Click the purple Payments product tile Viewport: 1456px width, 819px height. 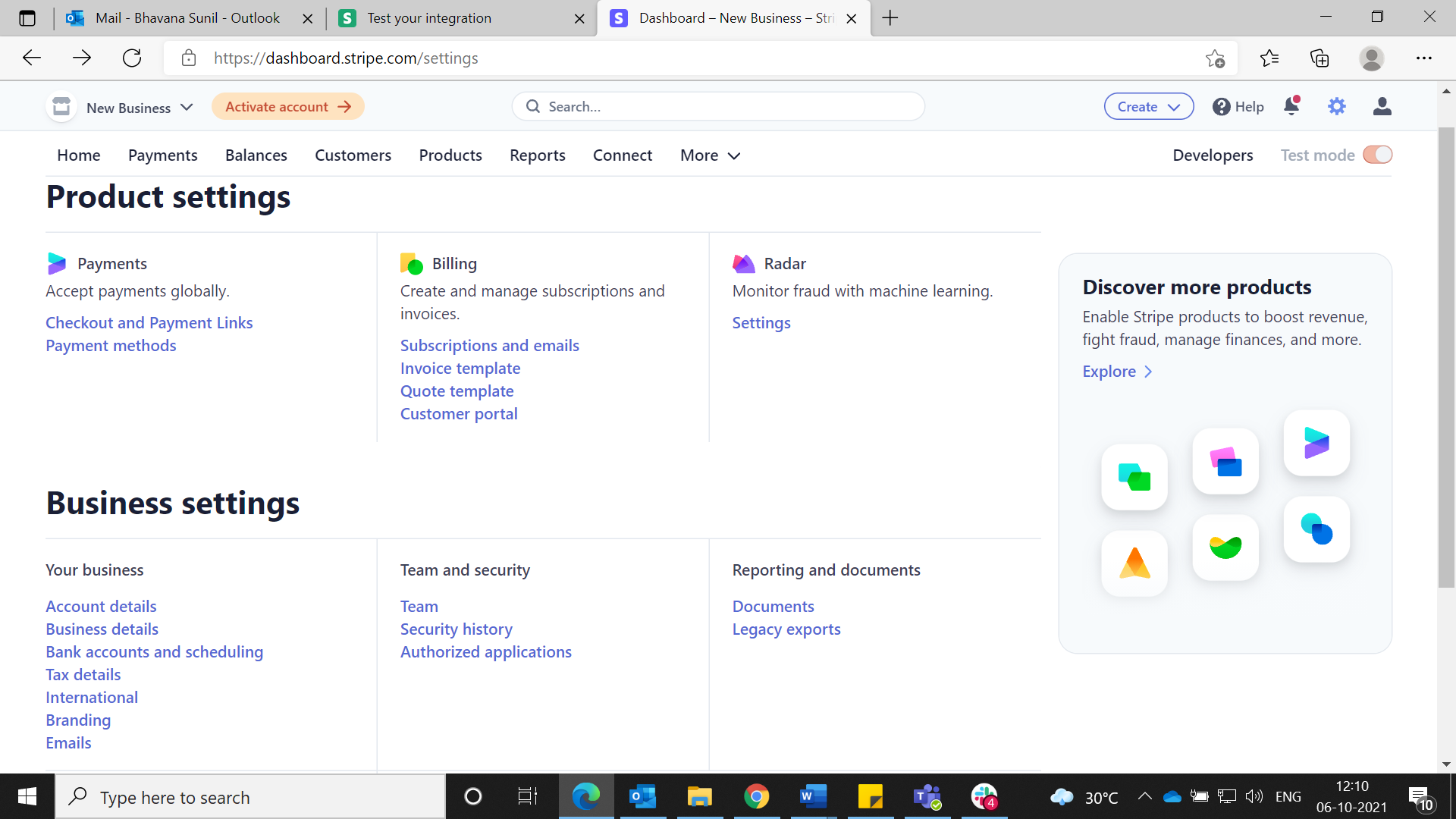1316,443
